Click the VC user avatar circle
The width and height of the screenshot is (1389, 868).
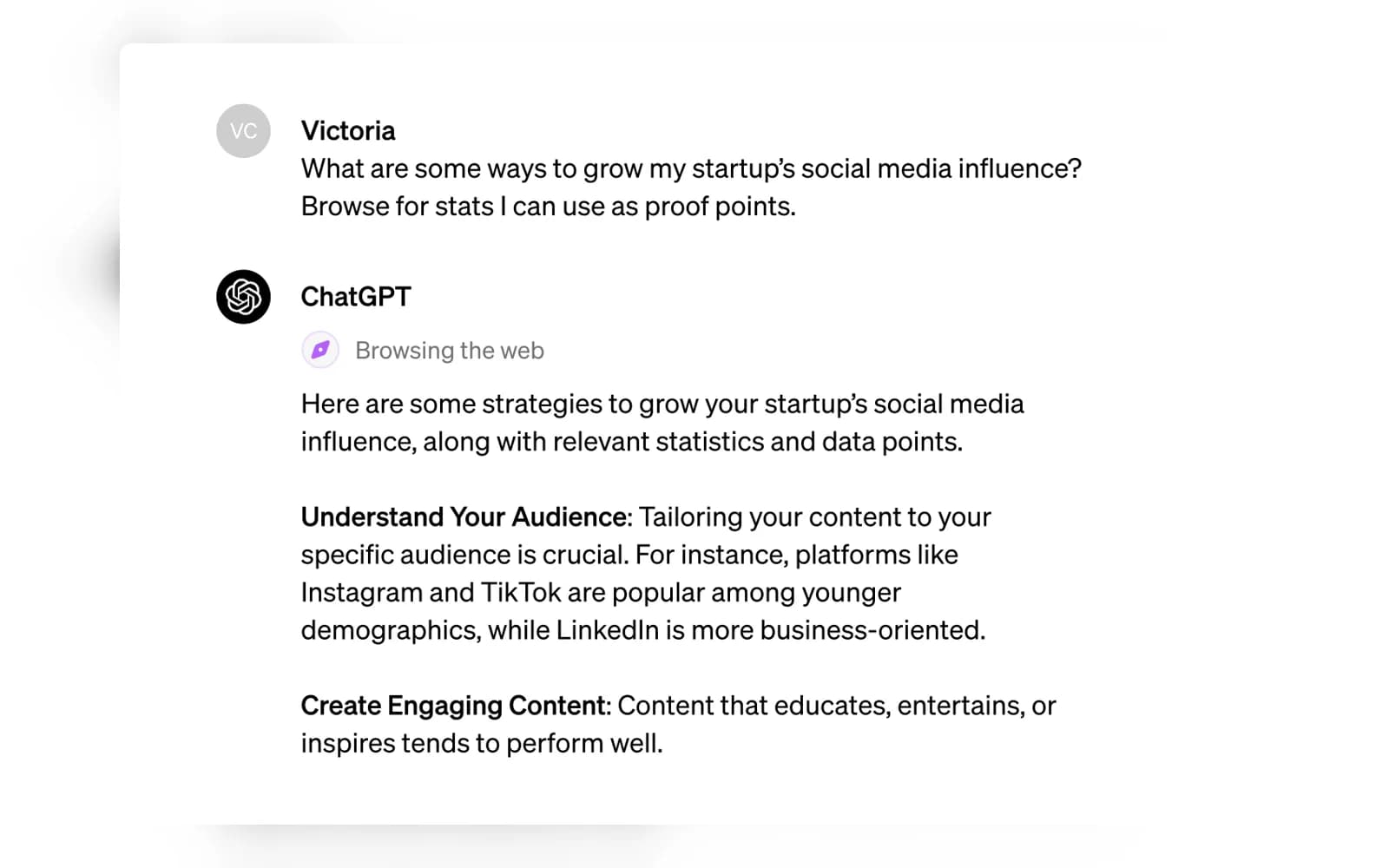tap(243, 131)
